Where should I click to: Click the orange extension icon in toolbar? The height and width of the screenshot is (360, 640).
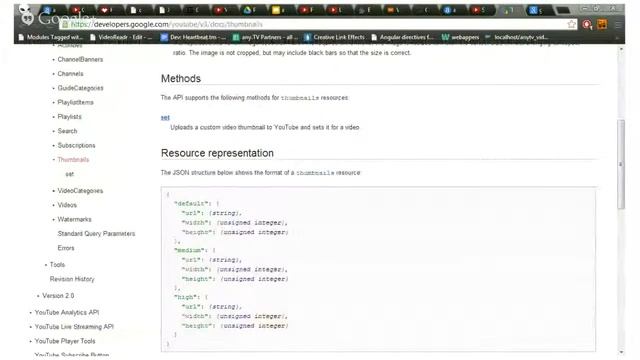coord(602,24)
